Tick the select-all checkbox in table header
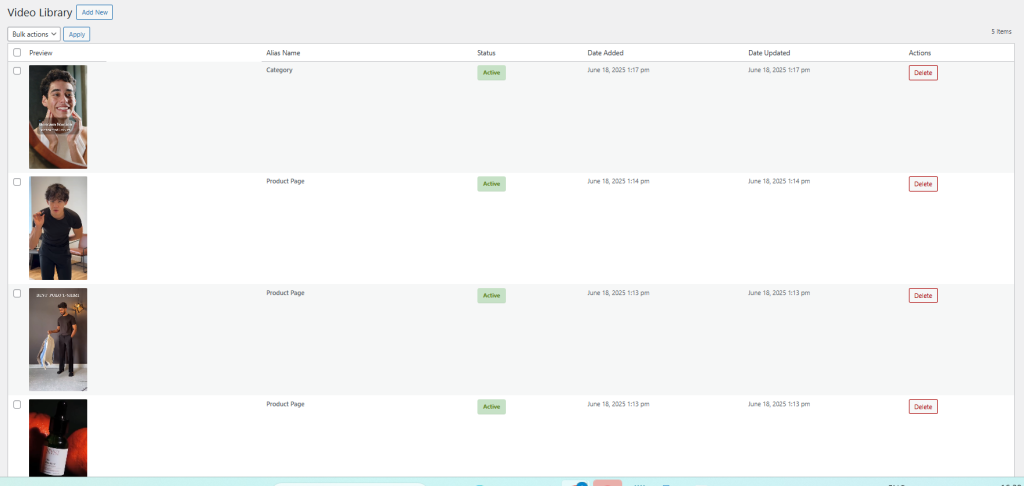Viewport: 1024px width, 486px height. pos(17,53)
